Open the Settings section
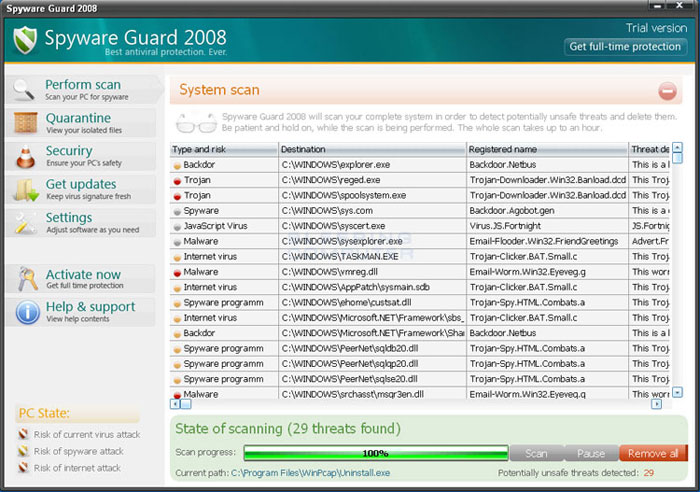700x492 pixels. click(x=81, y=223)
